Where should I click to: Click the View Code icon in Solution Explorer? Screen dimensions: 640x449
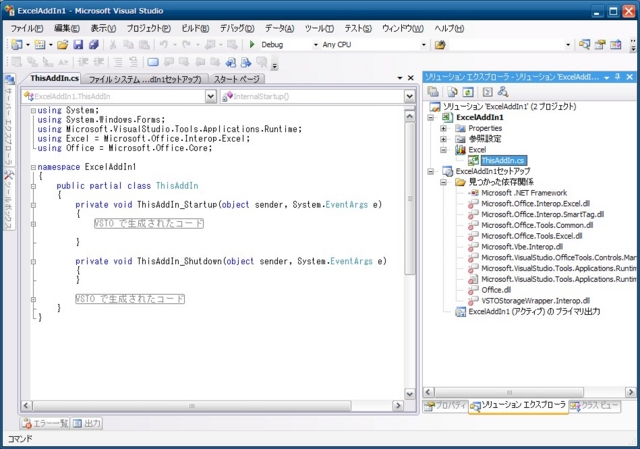(487, 92)
